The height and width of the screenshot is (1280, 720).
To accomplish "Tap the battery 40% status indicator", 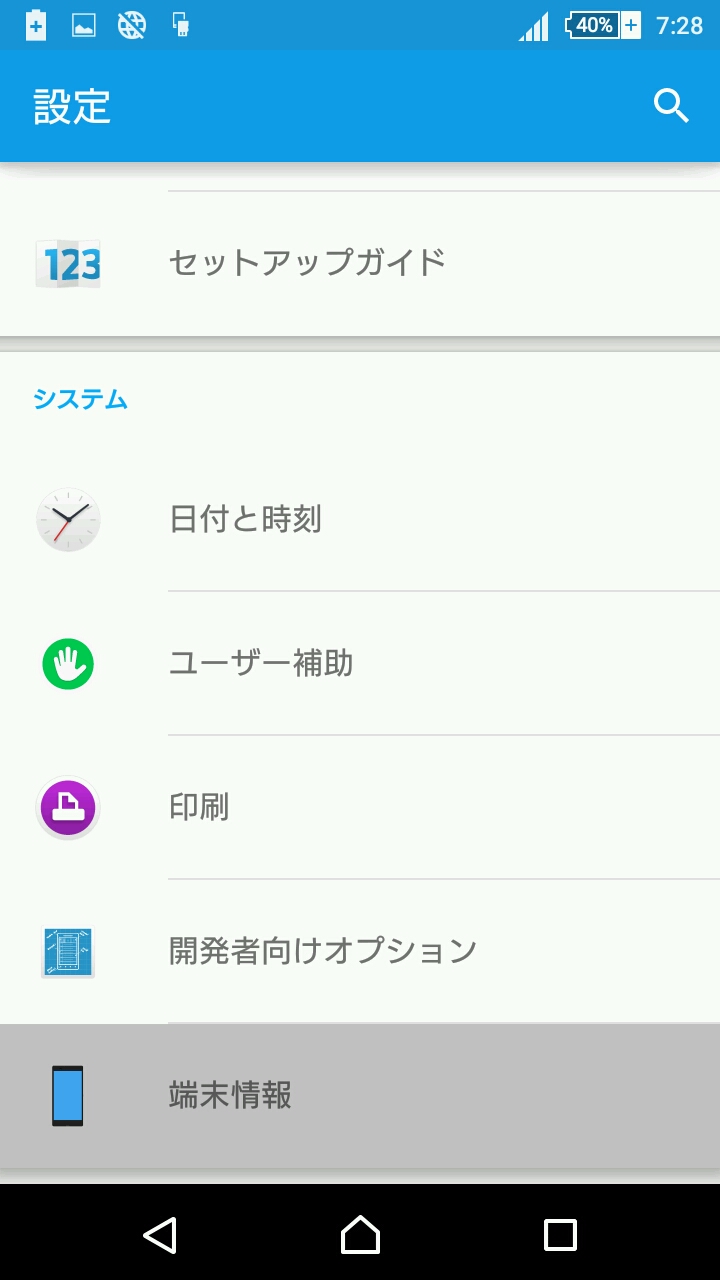I will coord(602,25).
